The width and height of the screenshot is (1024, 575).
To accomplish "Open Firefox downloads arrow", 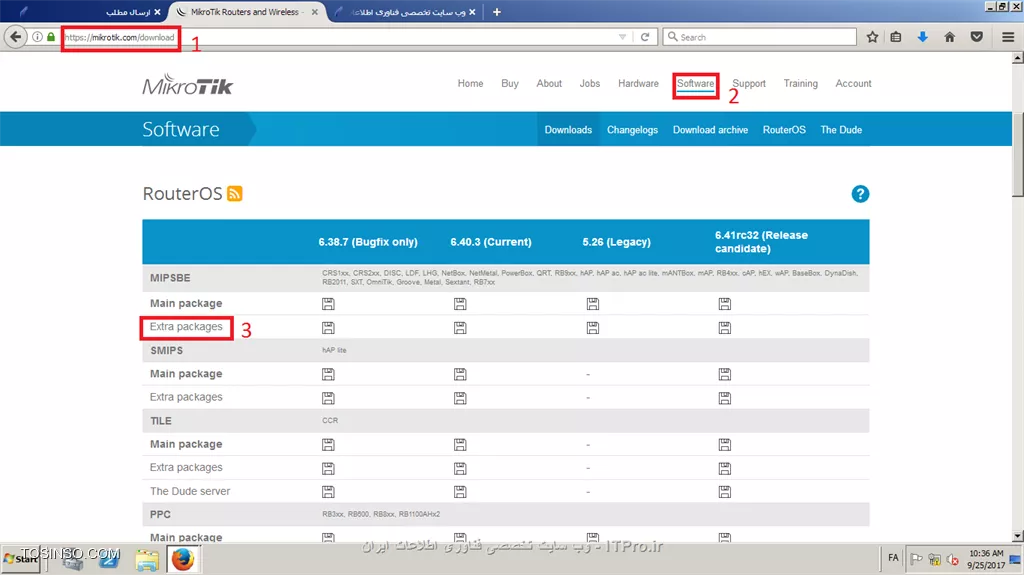I will pos(922,37).
